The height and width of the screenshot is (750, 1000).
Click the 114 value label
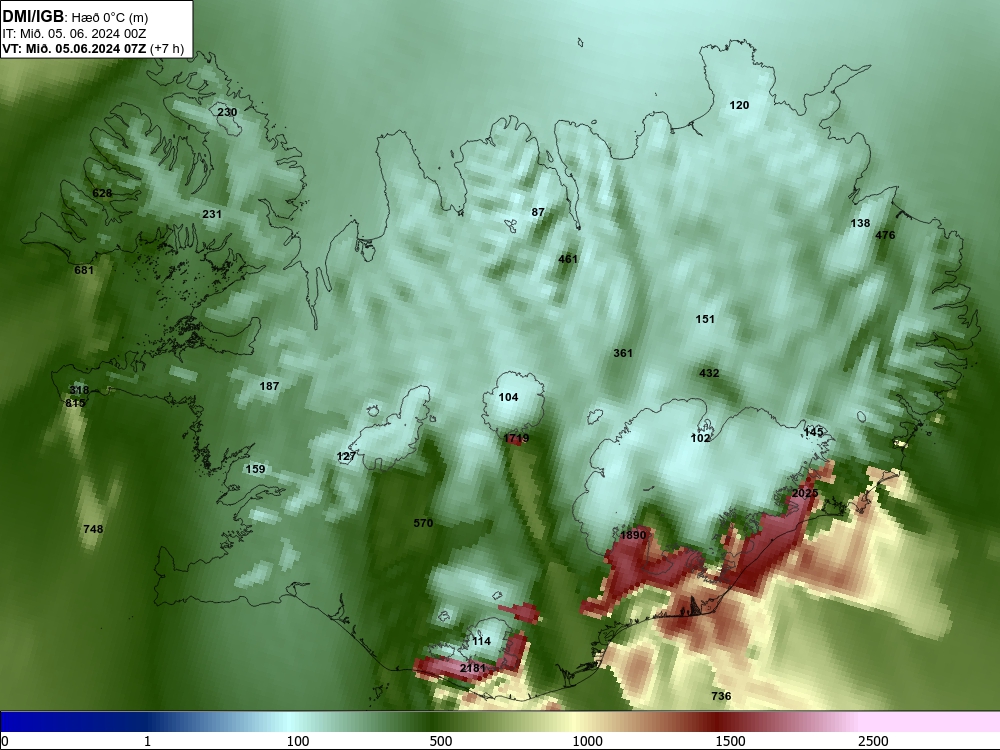(482, 641)
